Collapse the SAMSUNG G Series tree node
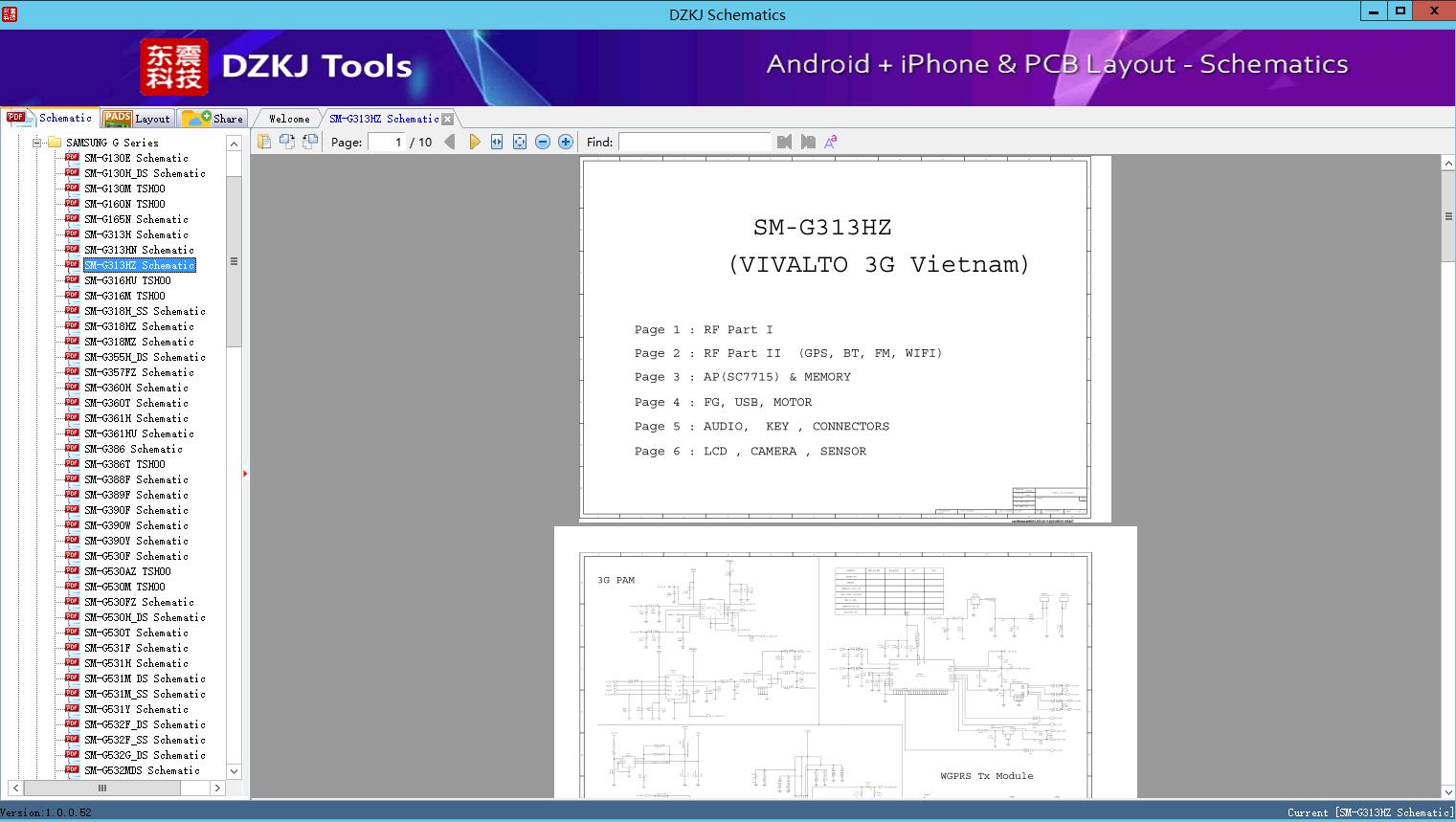Screen dimensions: 1456x822 coord(37,143)
